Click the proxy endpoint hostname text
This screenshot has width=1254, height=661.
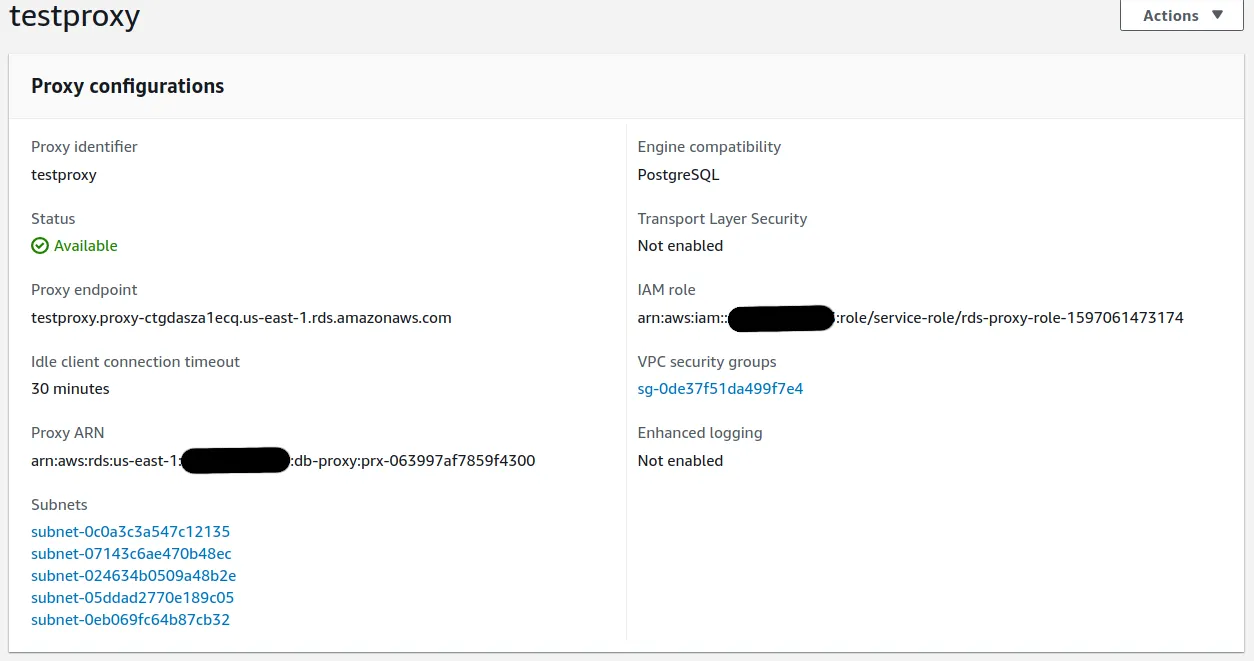(x=241, y=318)
